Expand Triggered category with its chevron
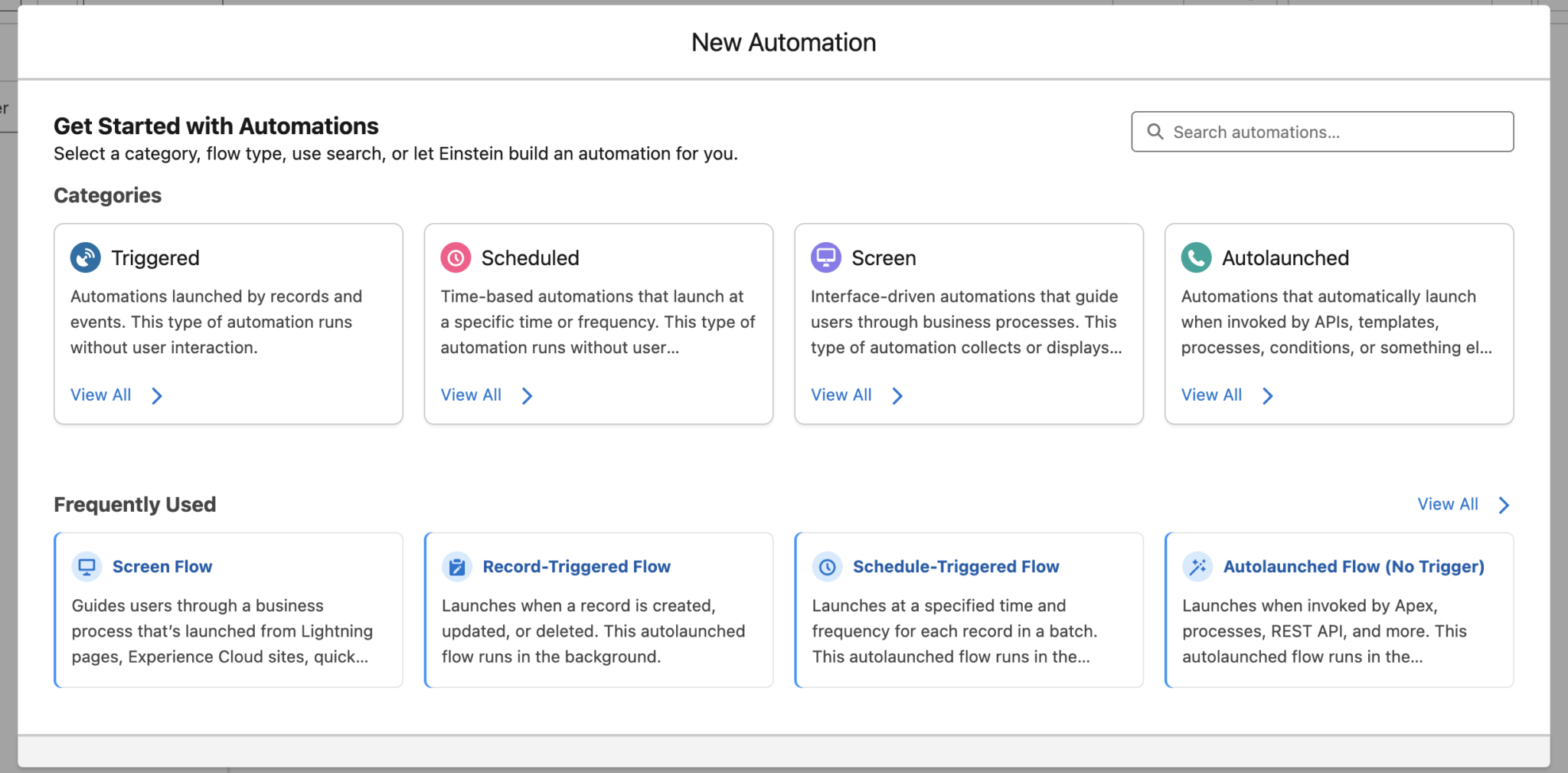Screen dimensions: 1568x773 point(157,395)
